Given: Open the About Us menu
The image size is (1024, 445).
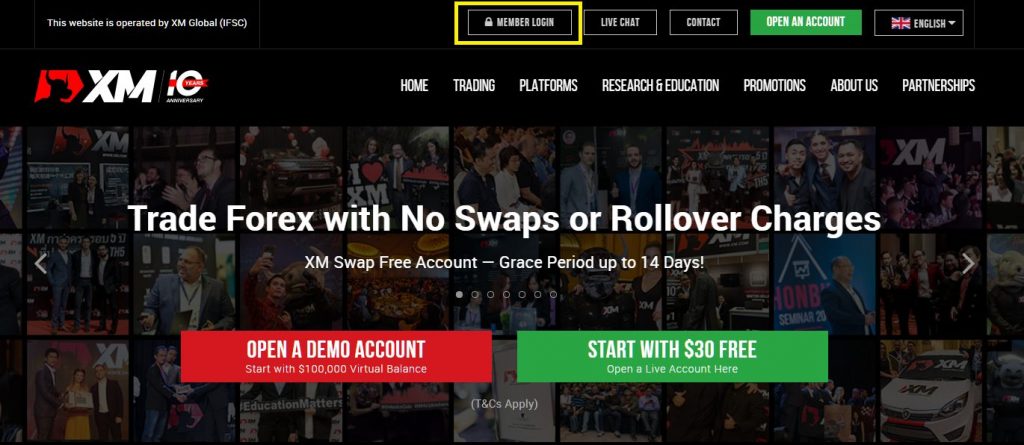Looking at the screenshot, I should pos(854,86).
